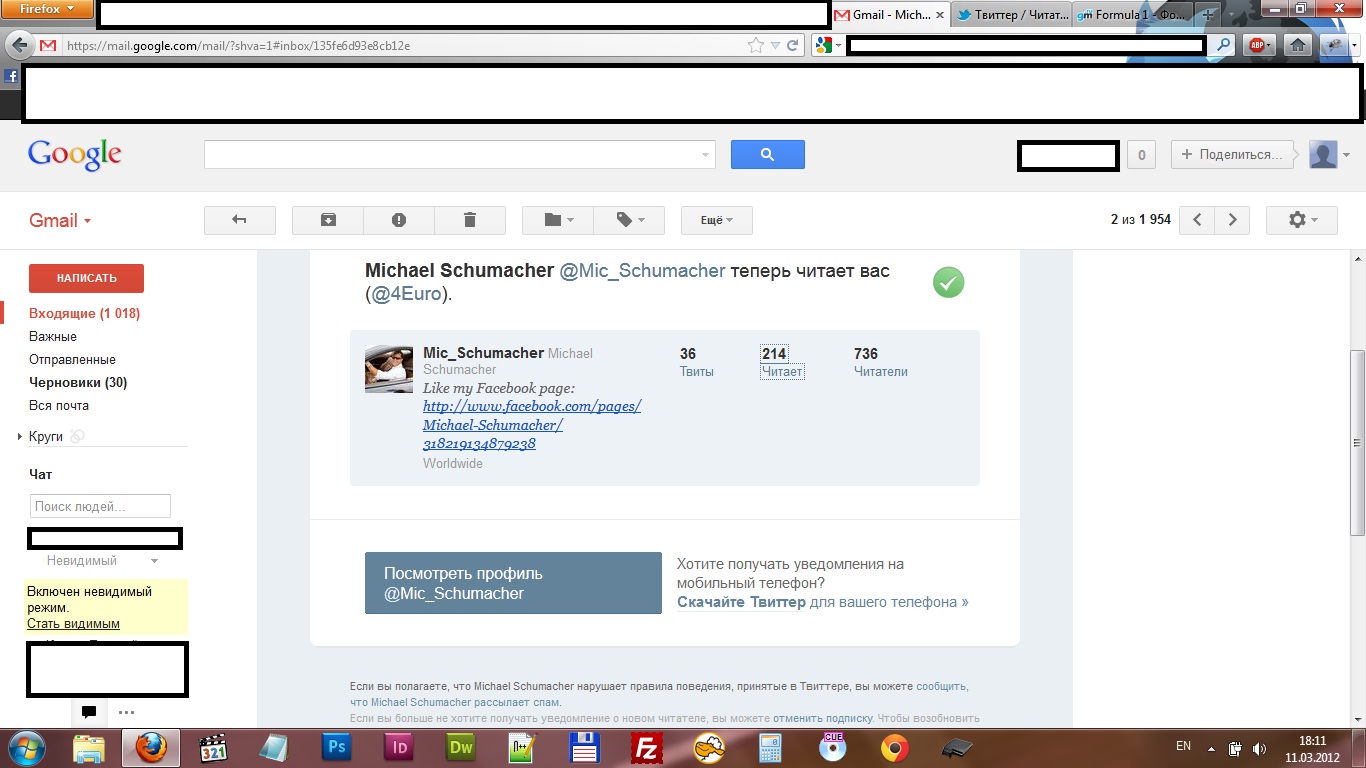Launch Google Chrome from taskbar
Screen dimensions: 1366x768
[895, 747]
